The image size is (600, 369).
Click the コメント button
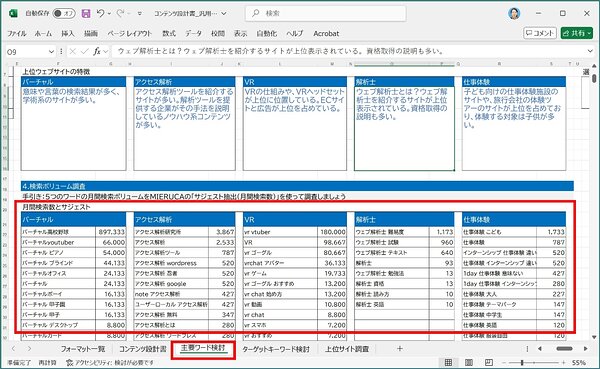click(540, 33)
